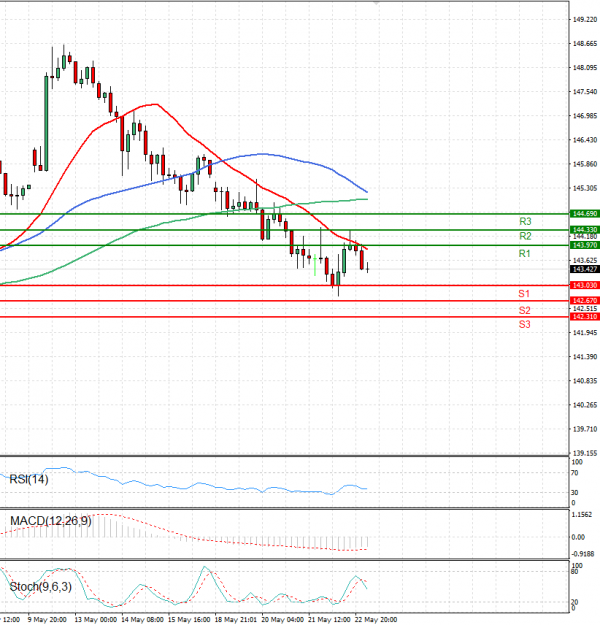
Task: Click the red 142.670 price tag
Action: [x=584, y=301]
